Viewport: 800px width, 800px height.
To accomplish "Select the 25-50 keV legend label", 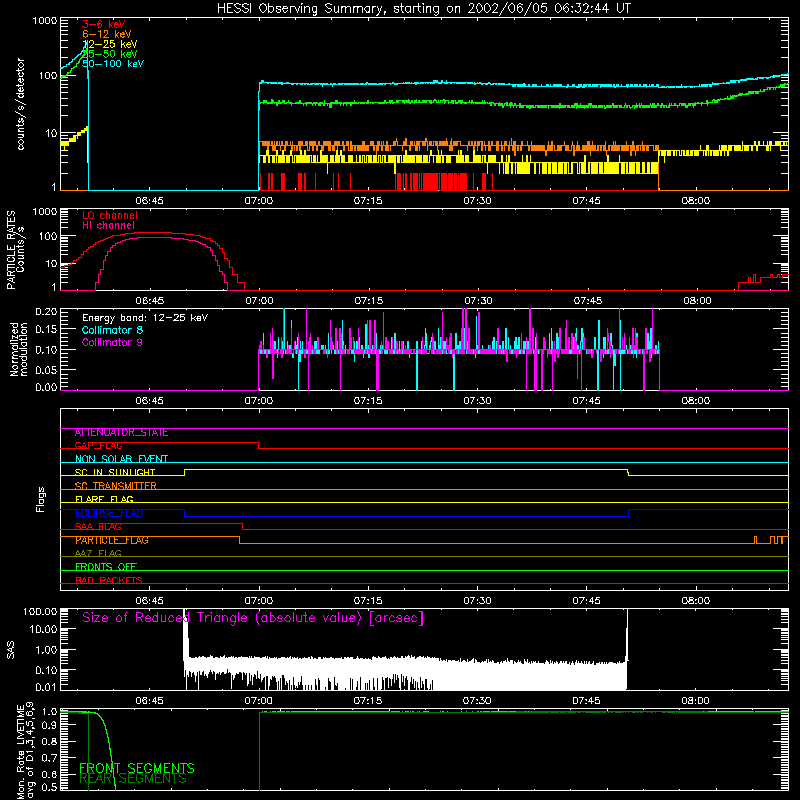I will click(x=110, y=54).
